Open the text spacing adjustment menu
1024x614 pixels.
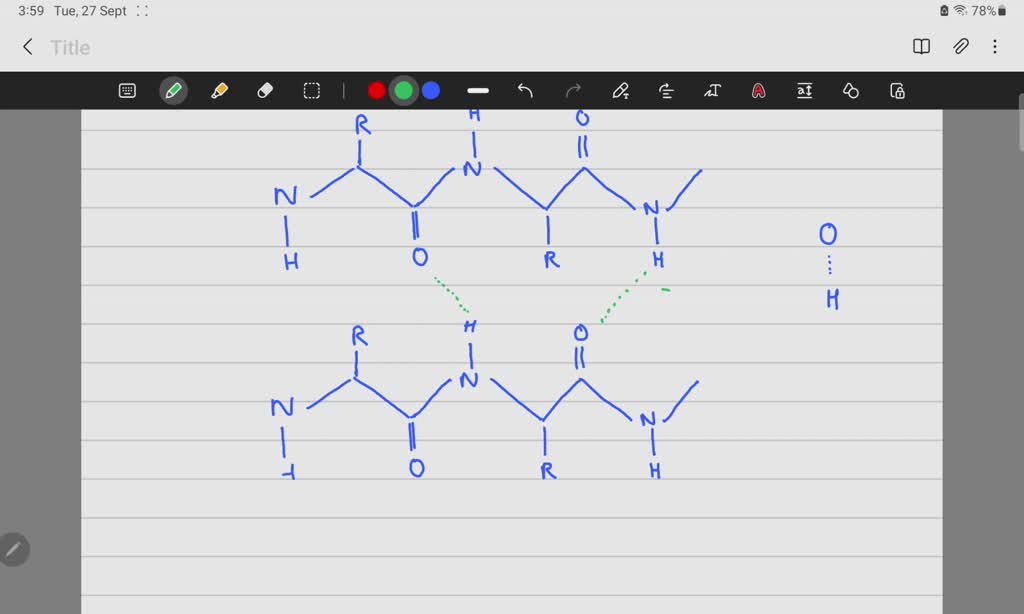click(804, 90)
